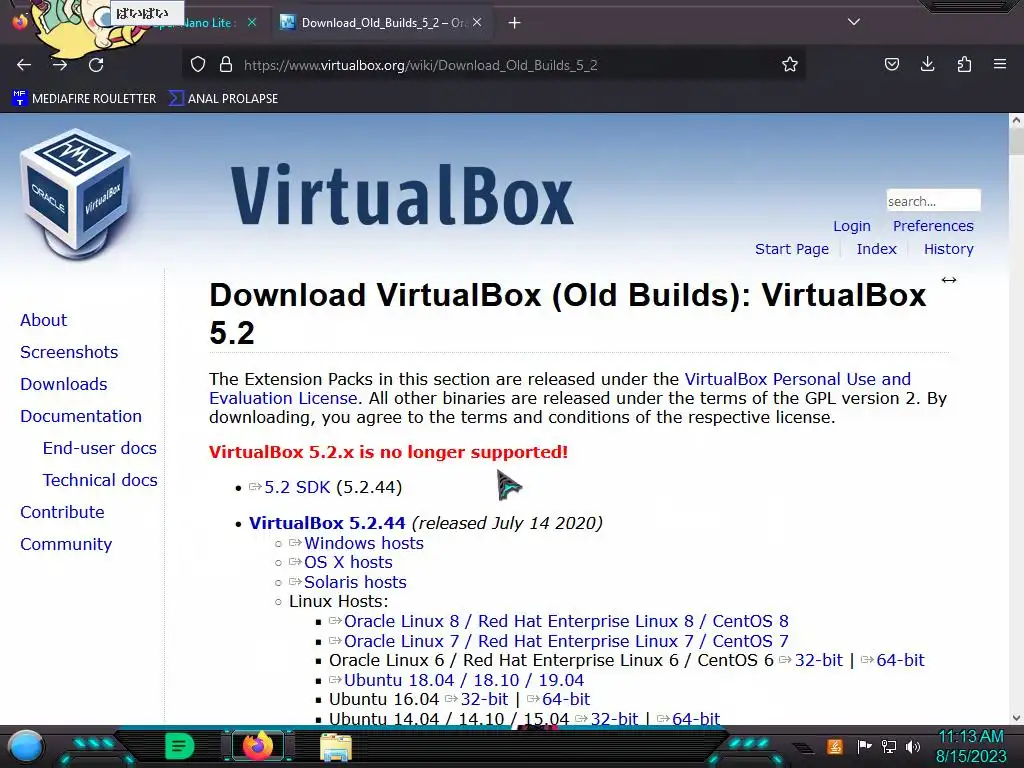Image resolution: width=1024 pixels, height=768 pixels.
Task: Close the Nano Lite tab
Action: tap(252, 22)
